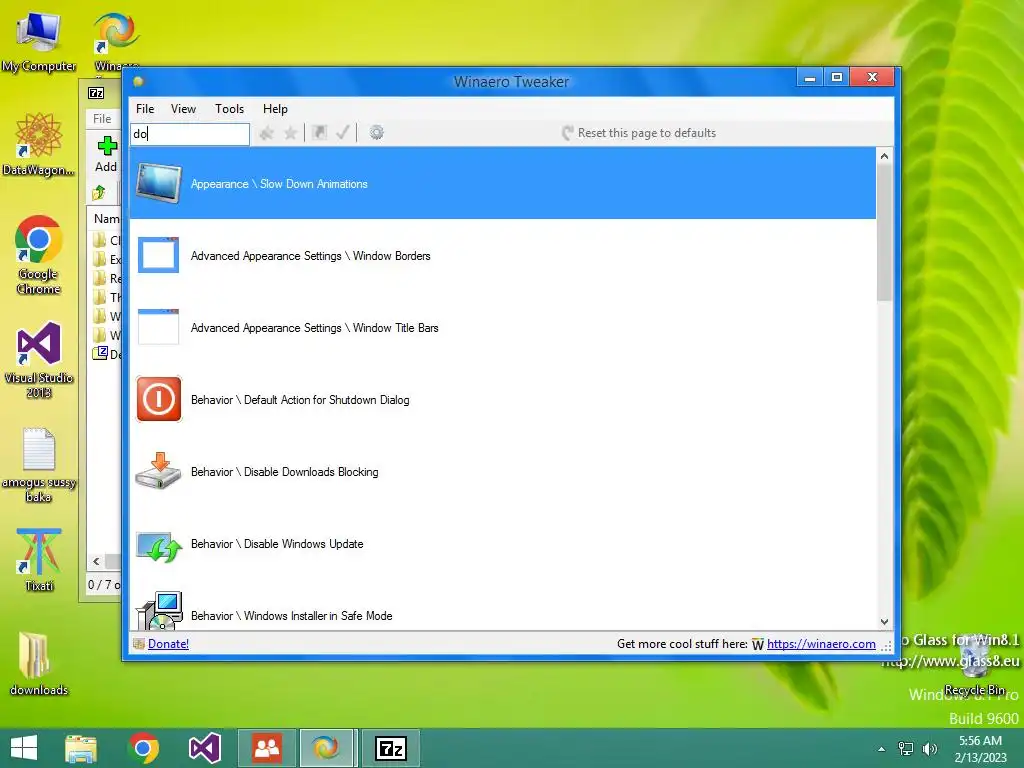This screenshot has width=1024, height=768.
Task: Click the up folder icon in 7-Zip
Action: [x=99, y=193]
